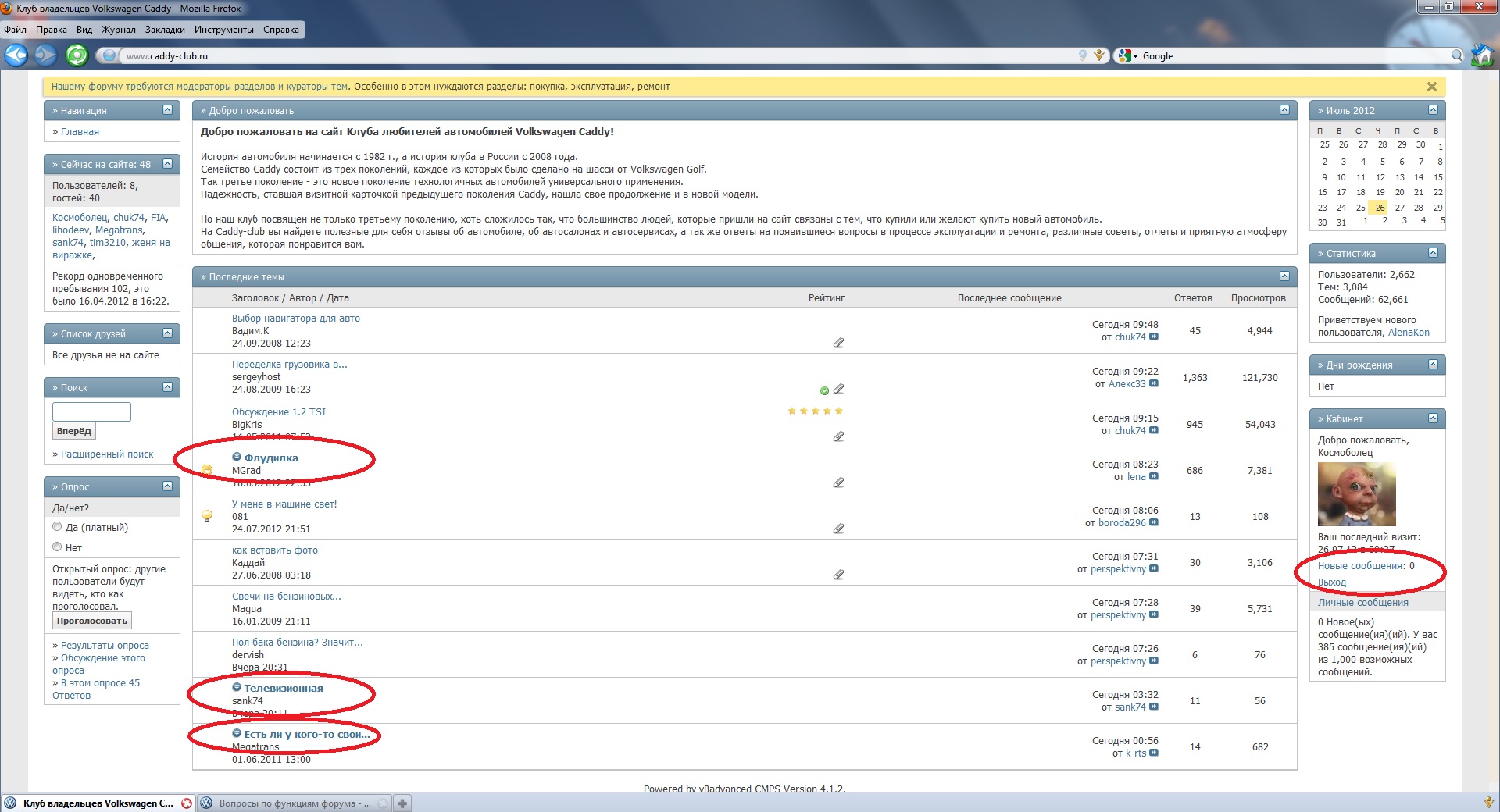This screenshot has height=812, width=1500.
Task: Open the 'Личные сообщения' link
Action: tap(1363, 603)
